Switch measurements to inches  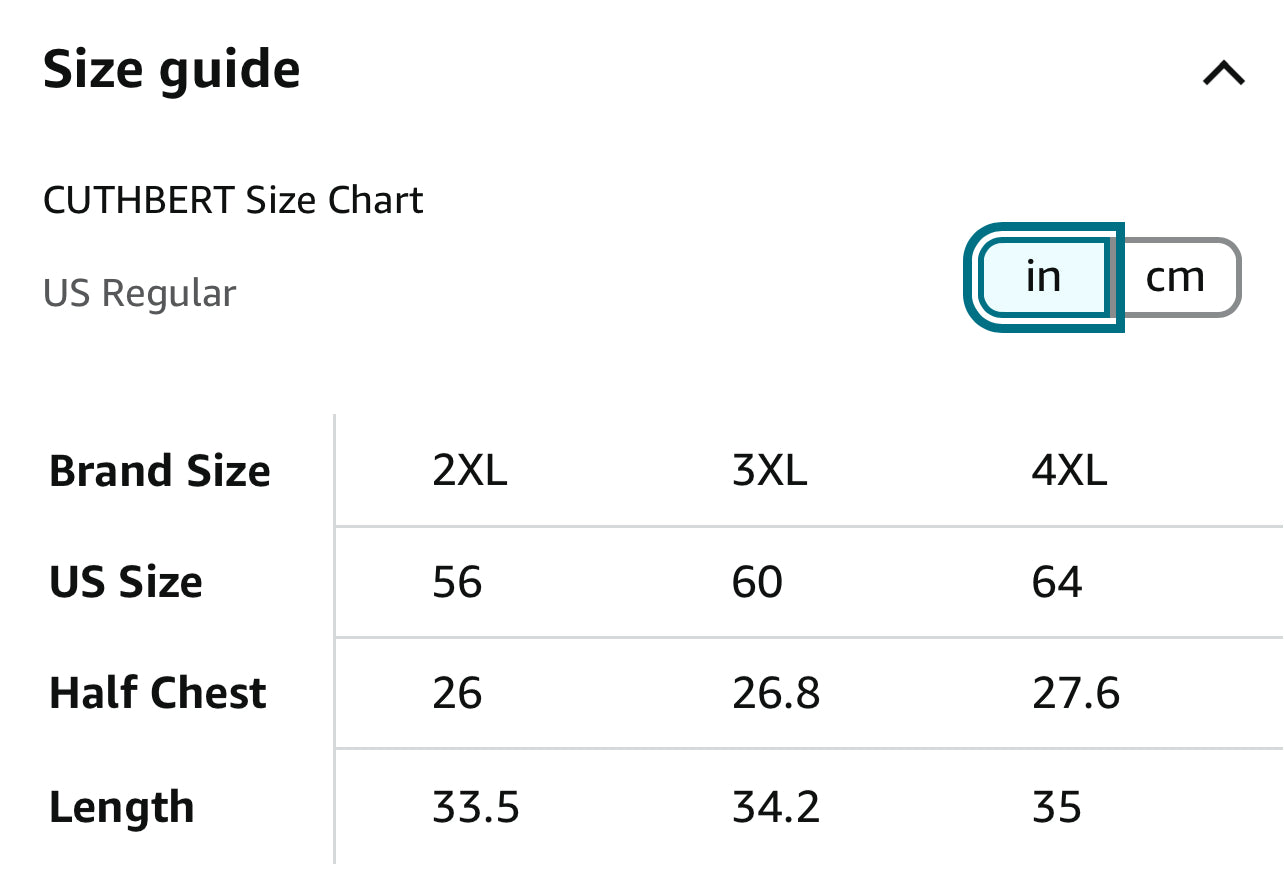(1043, 277)
